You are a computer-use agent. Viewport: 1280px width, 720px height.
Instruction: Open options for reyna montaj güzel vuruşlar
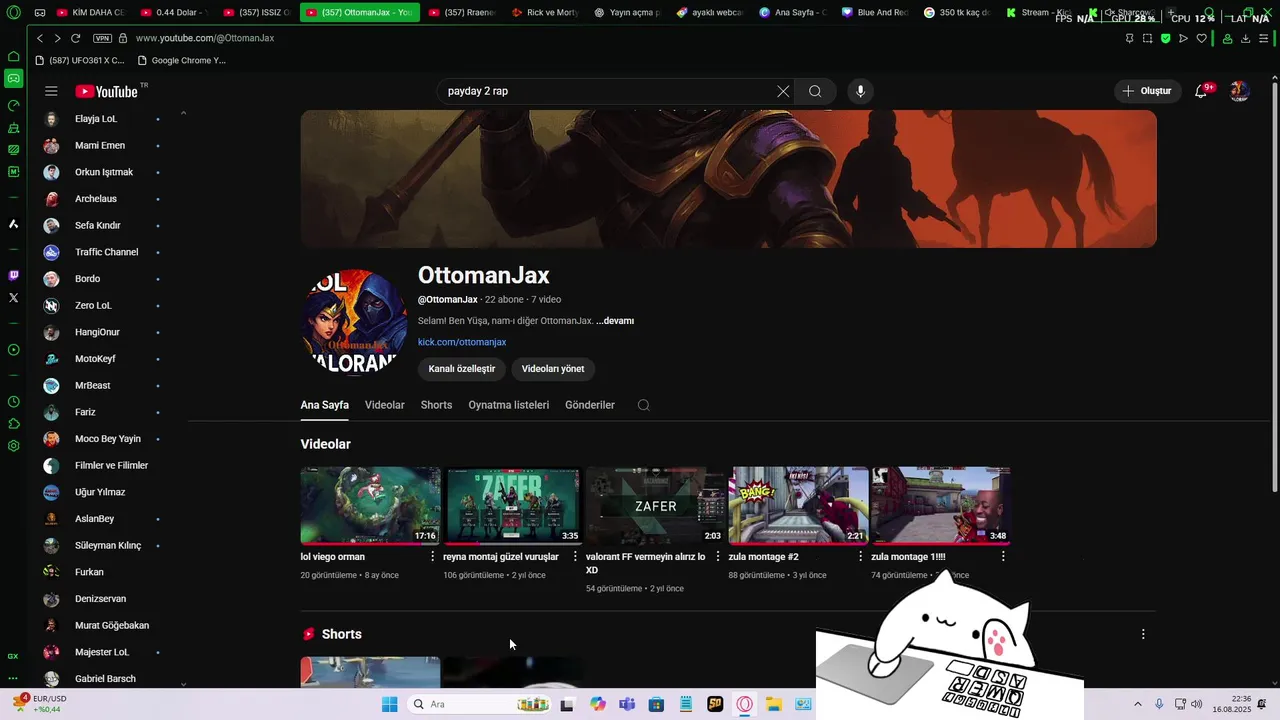(x=575, y=556)
